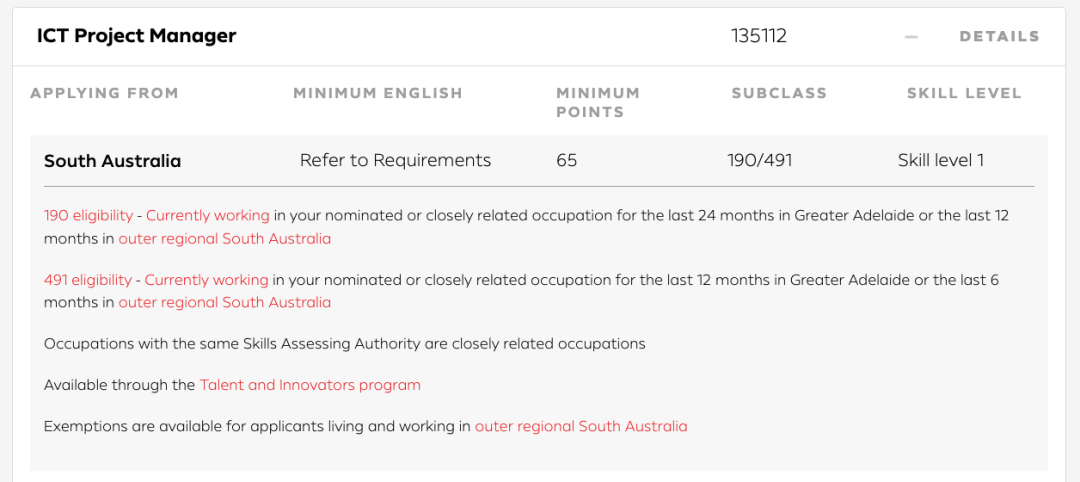Open the Talent and Innovators program link
Screen dimensions: 1080x482
(x=310, y=385)
